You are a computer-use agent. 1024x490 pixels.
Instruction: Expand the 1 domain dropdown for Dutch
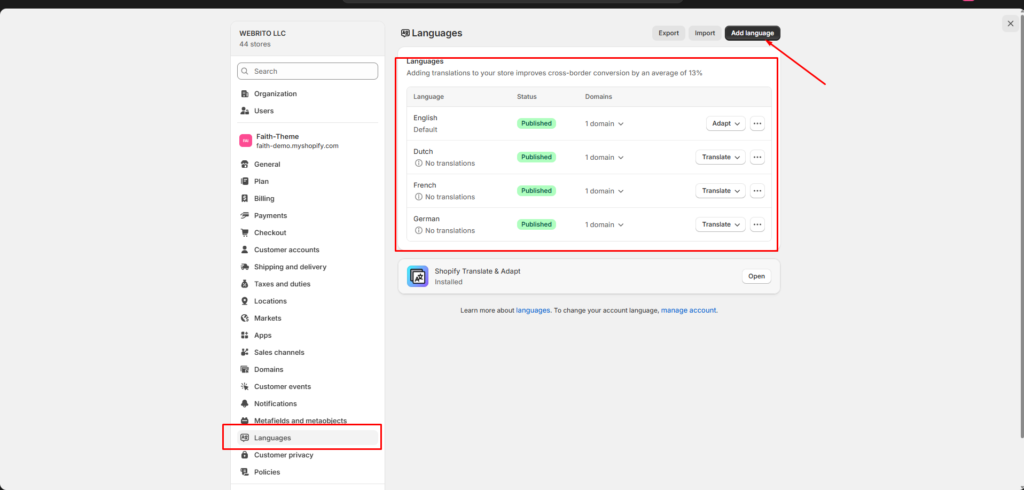tap(604, 157)
